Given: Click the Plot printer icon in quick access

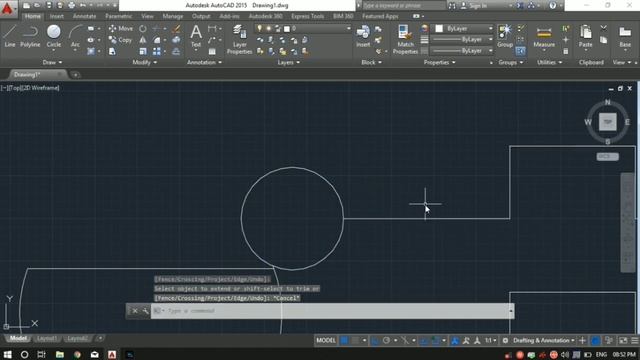Looking at the screenshot, I should pos(71,5).
